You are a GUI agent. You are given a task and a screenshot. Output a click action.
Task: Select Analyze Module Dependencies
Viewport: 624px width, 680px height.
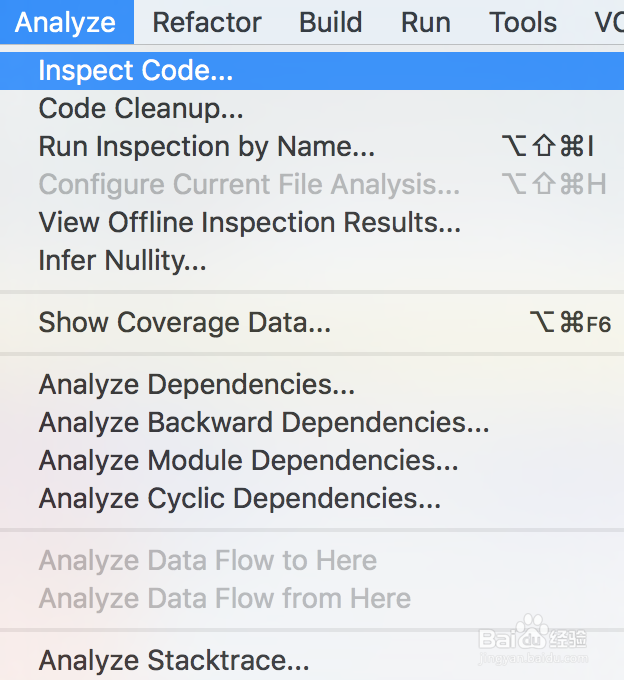tap(249, 461)
